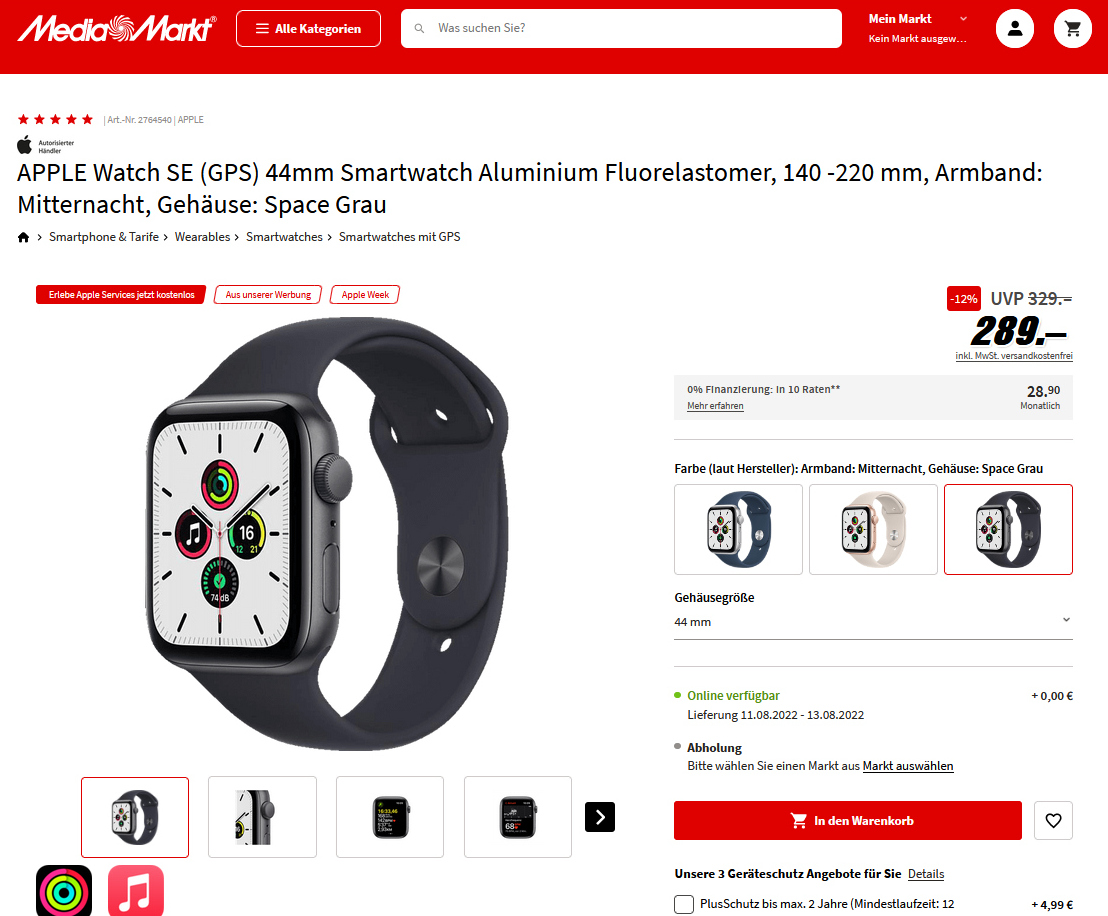This screenshot has height=916, width=1108.
Task: Click the MediaMarkt logo
Action: [117, 28]
